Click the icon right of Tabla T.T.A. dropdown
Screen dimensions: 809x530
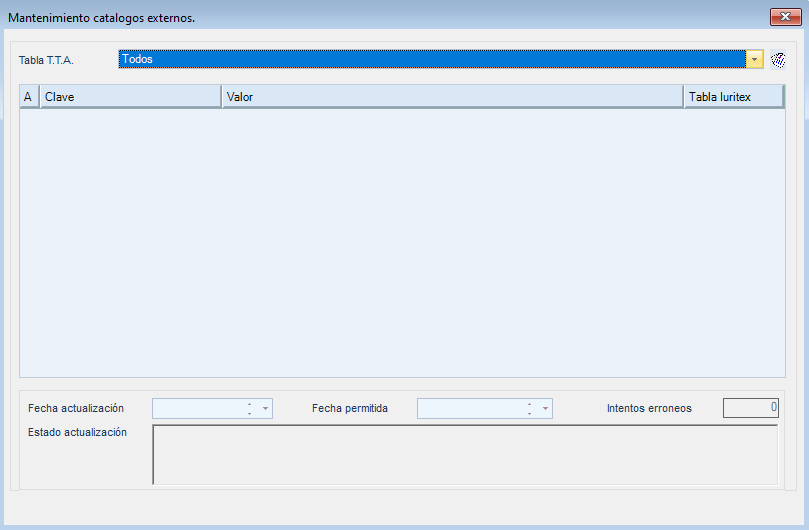[x=778, y=60]
